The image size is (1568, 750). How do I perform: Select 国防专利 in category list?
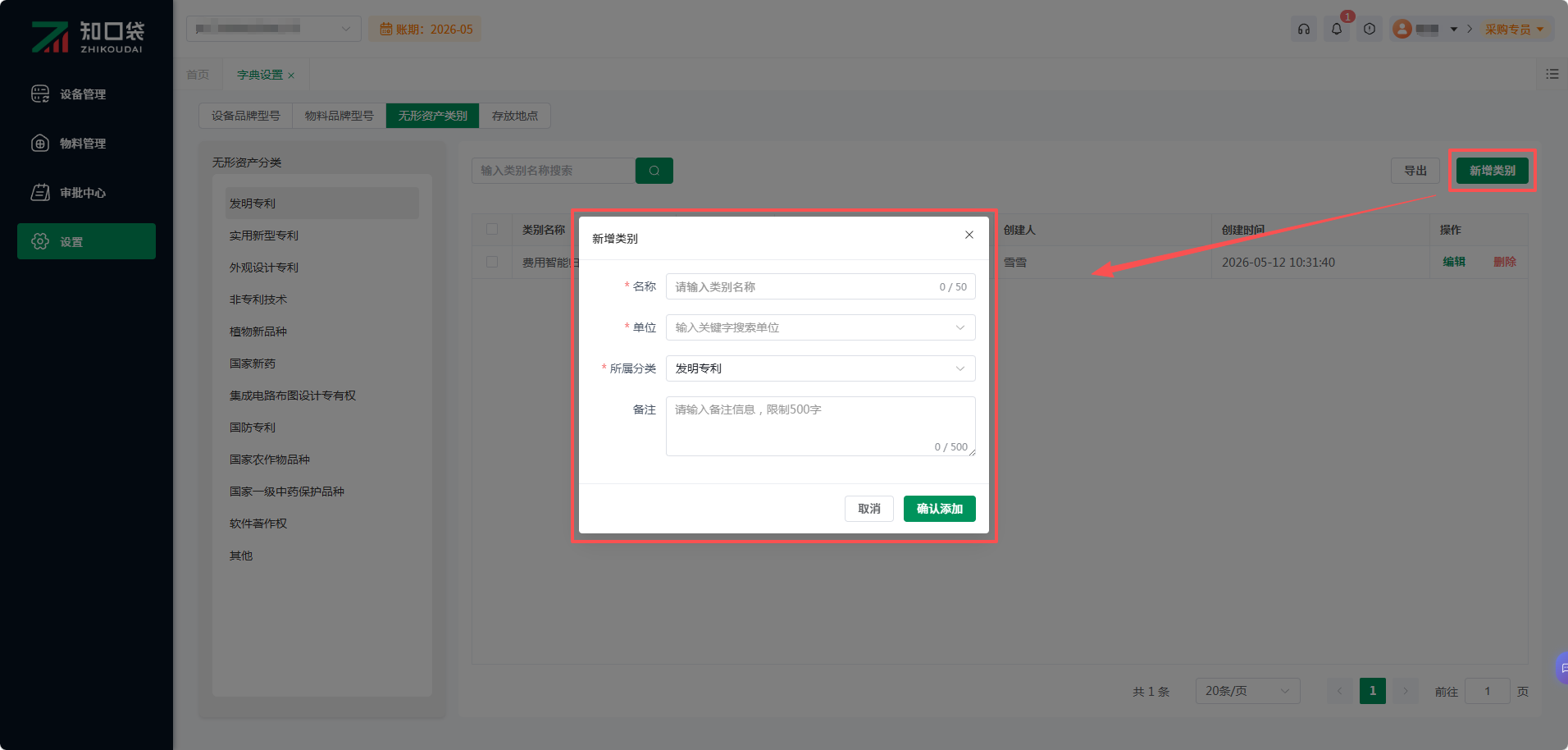(x=321, y=428)
